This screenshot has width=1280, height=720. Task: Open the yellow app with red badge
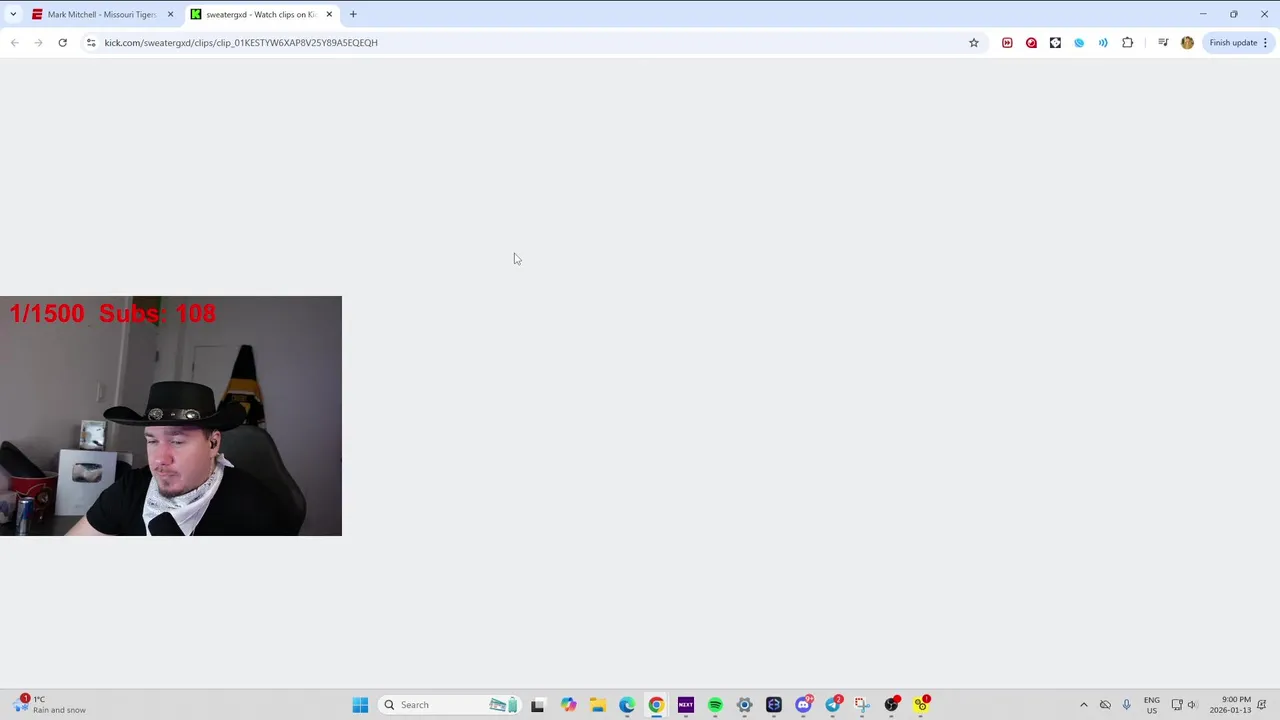[921, 705]
